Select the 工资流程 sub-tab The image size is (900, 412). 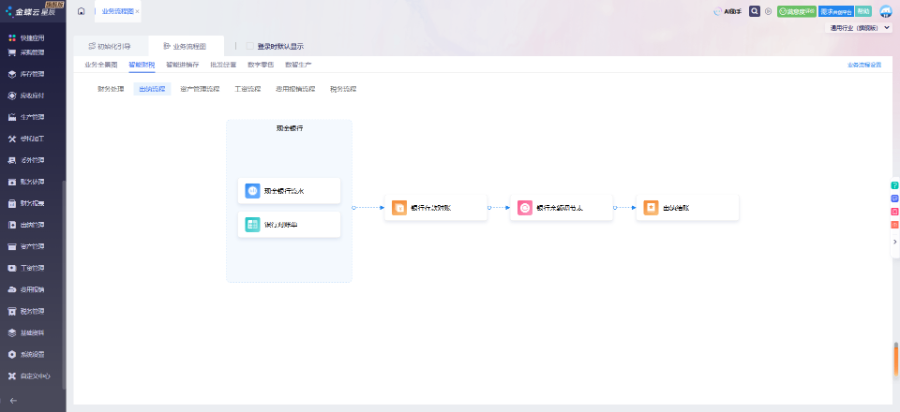[248, 89]
